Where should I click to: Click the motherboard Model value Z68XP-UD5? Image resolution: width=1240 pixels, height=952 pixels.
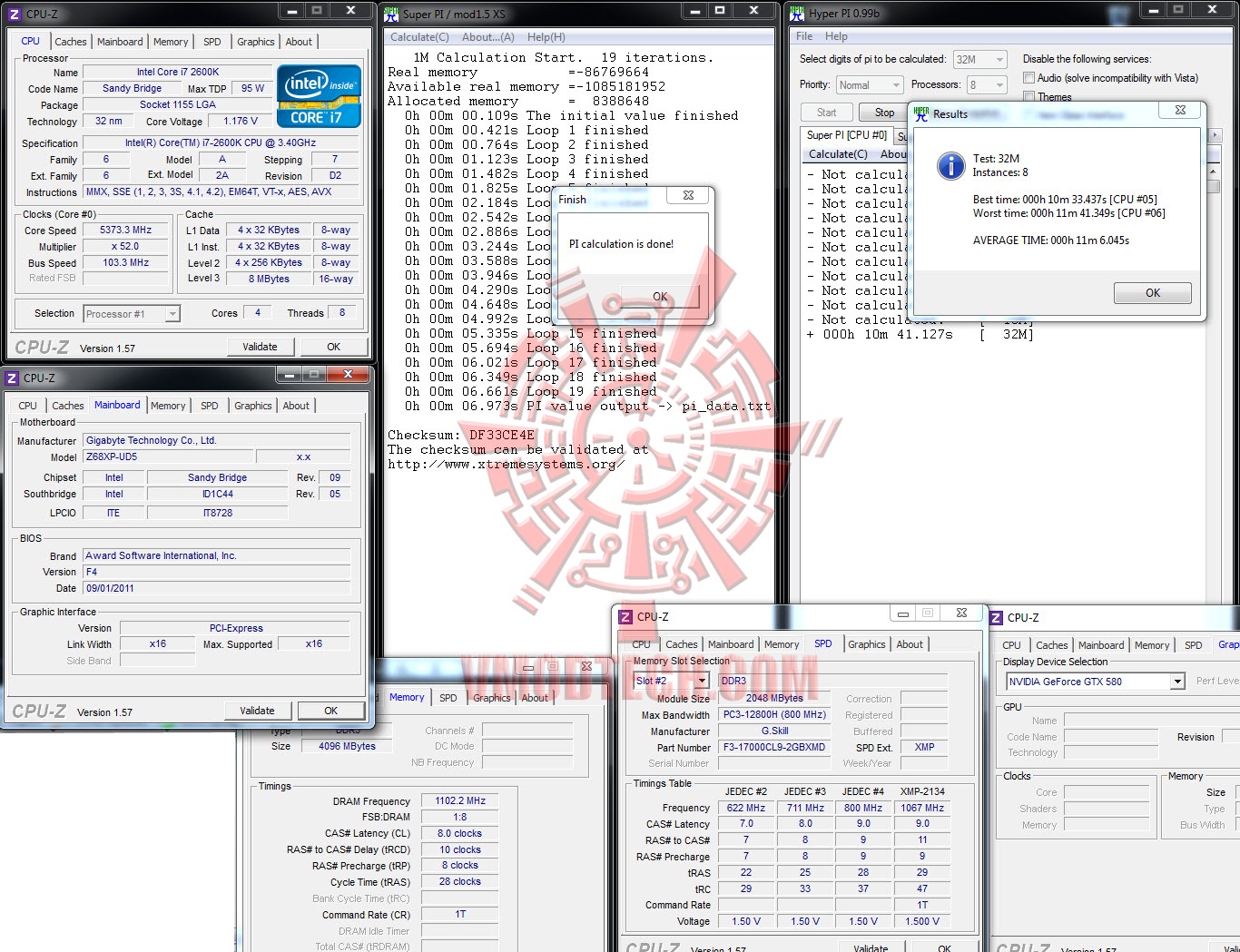pyautogui.click(x=169, y=457)
